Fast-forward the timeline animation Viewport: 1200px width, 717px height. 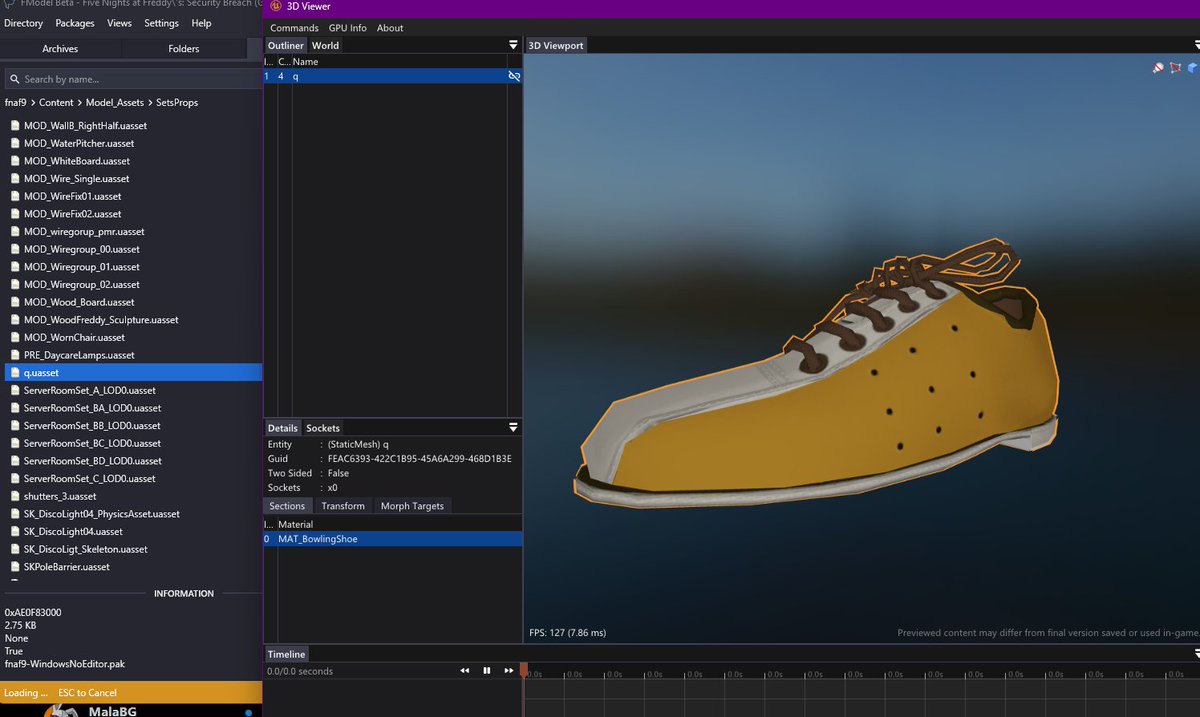click(509, 671)
